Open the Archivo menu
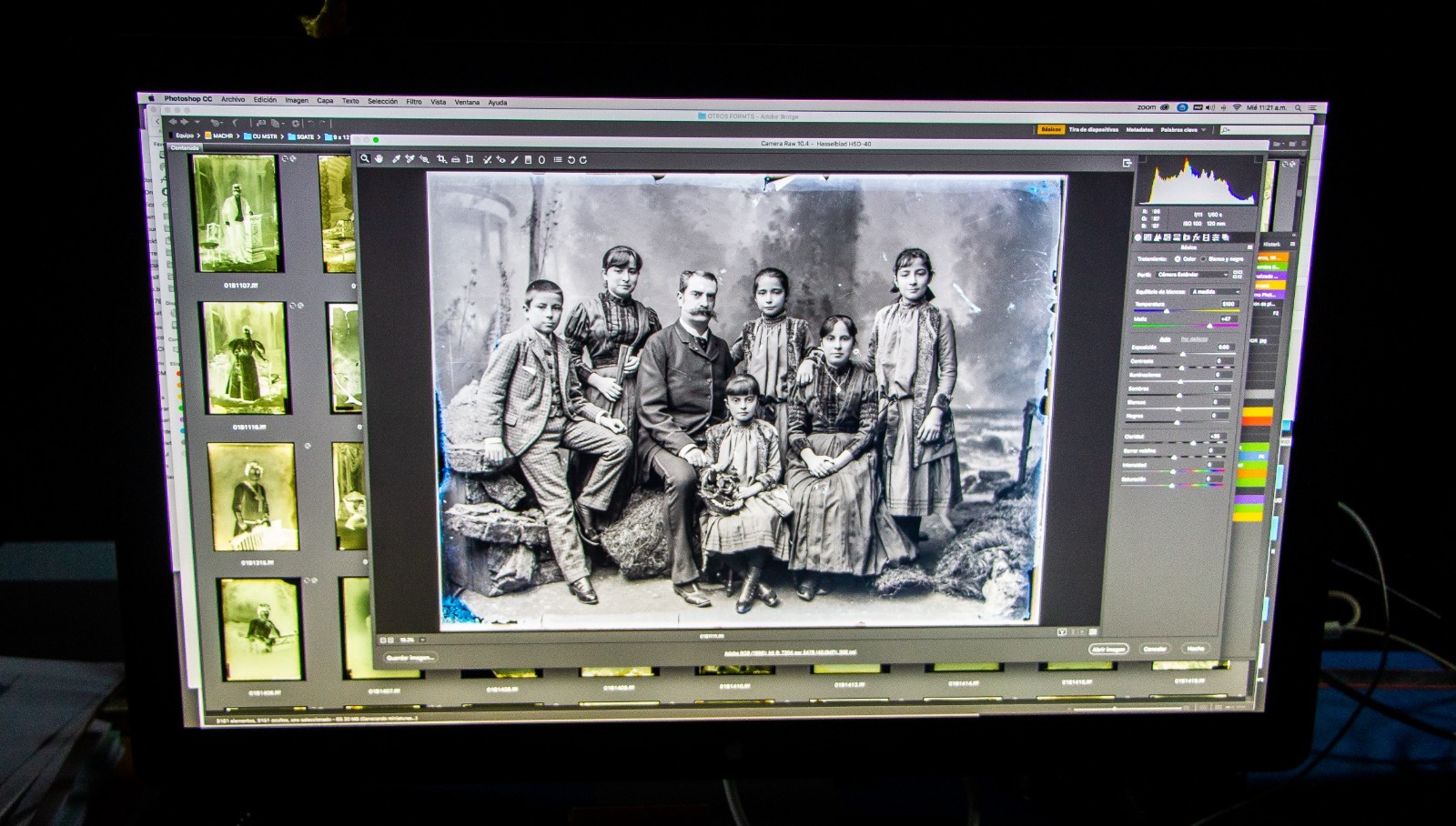The height and width of the screenshot is (826, 1456). click(233, 99)
